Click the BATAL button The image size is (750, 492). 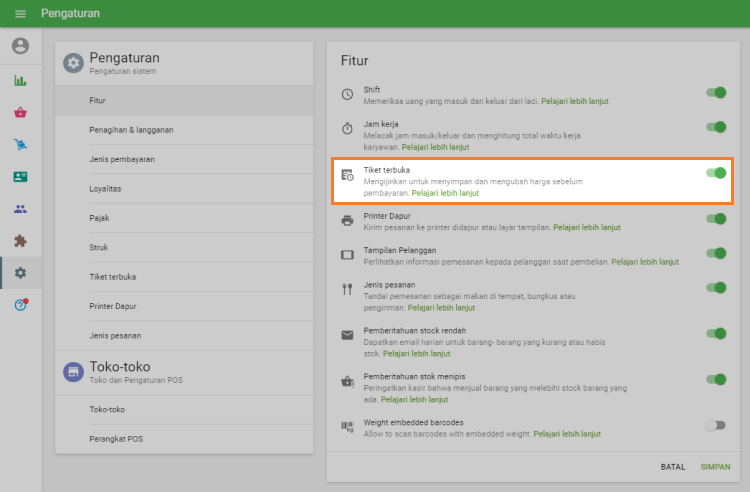[673, 467]
